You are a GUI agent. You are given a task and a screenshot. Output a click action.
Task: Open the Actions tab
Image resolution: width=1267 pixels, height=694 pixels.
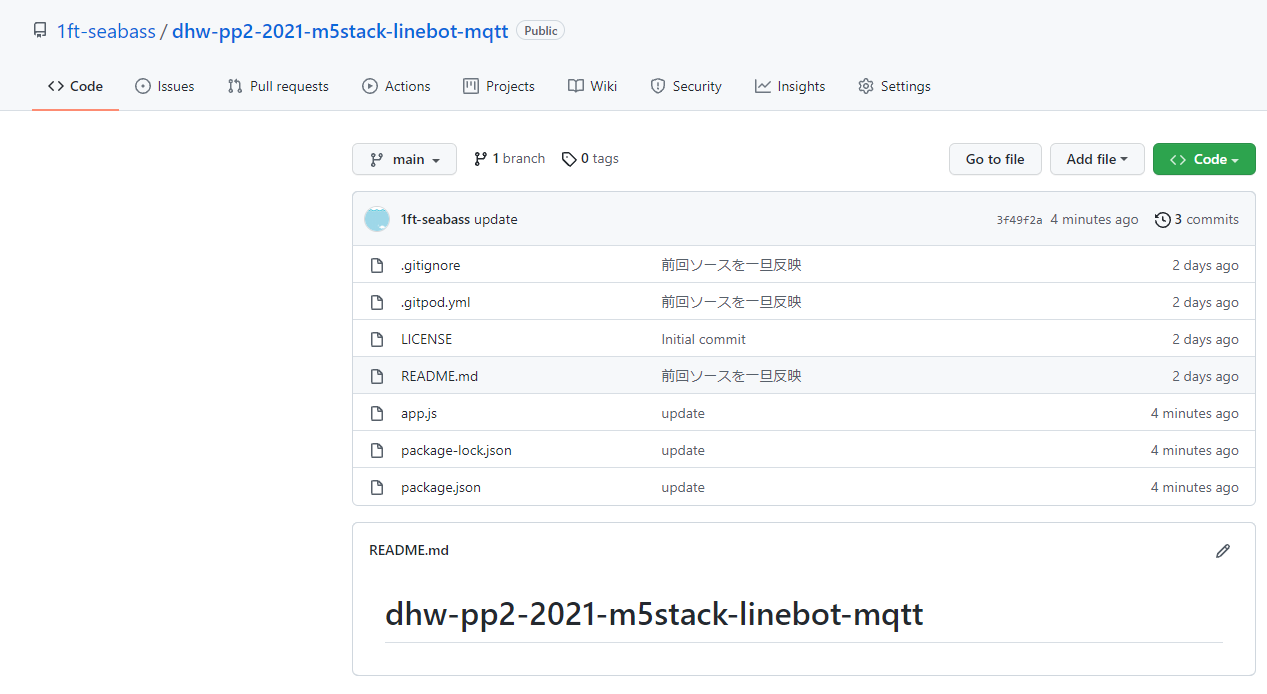pos(396,86)
